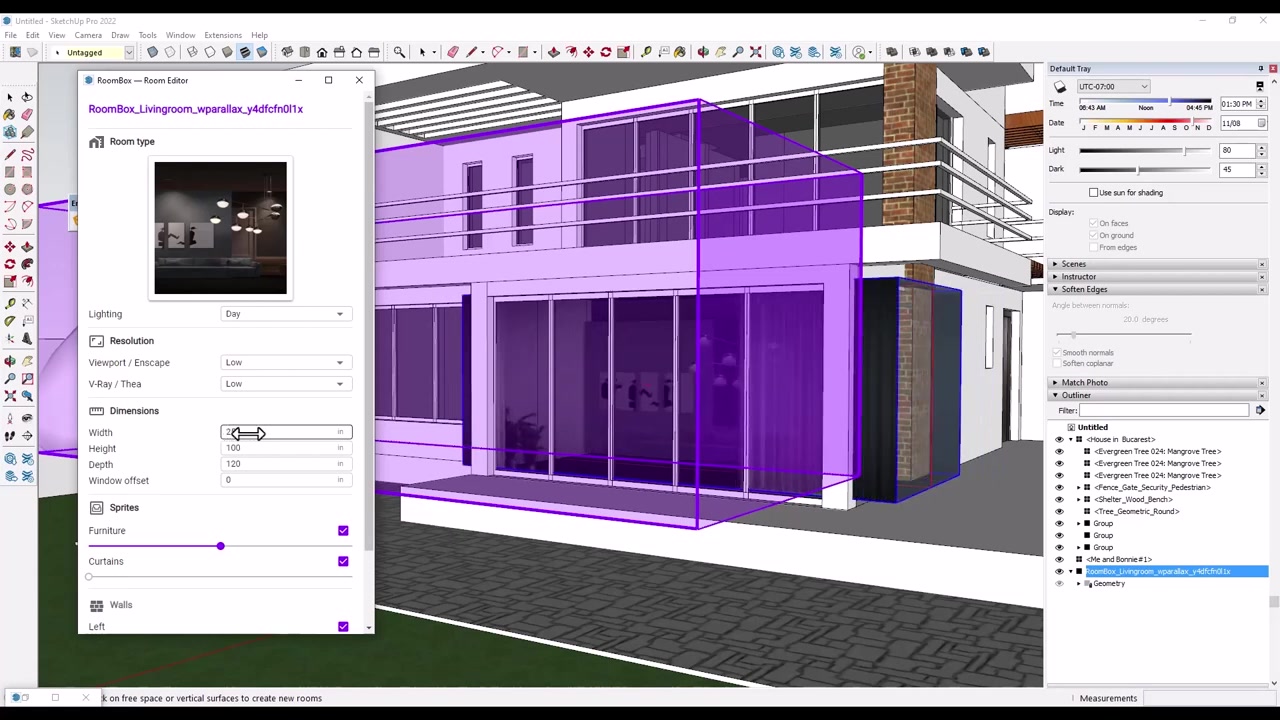Viewport: 1280px width, 720px height.
Task: Open the UTC-07:00 timezone dropdown
Action: (x=1113, y=86)
